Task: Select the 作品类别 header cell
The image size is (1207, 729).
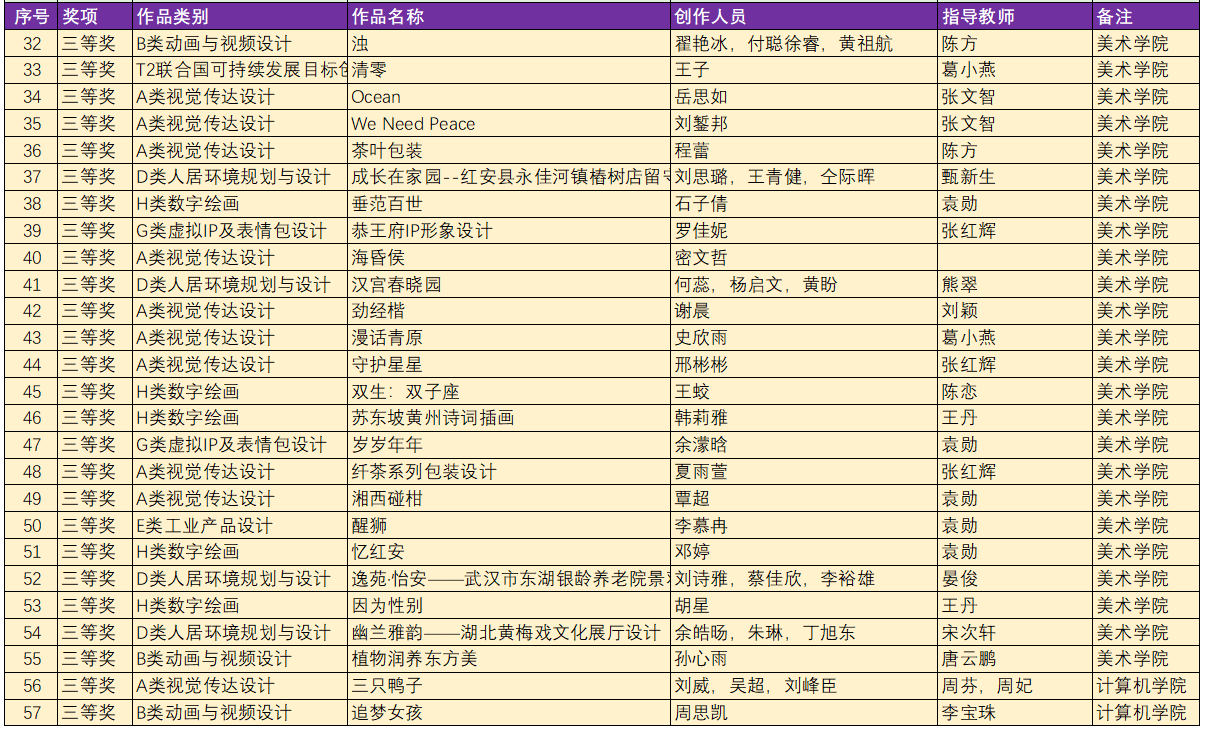Action: (240, 17)
